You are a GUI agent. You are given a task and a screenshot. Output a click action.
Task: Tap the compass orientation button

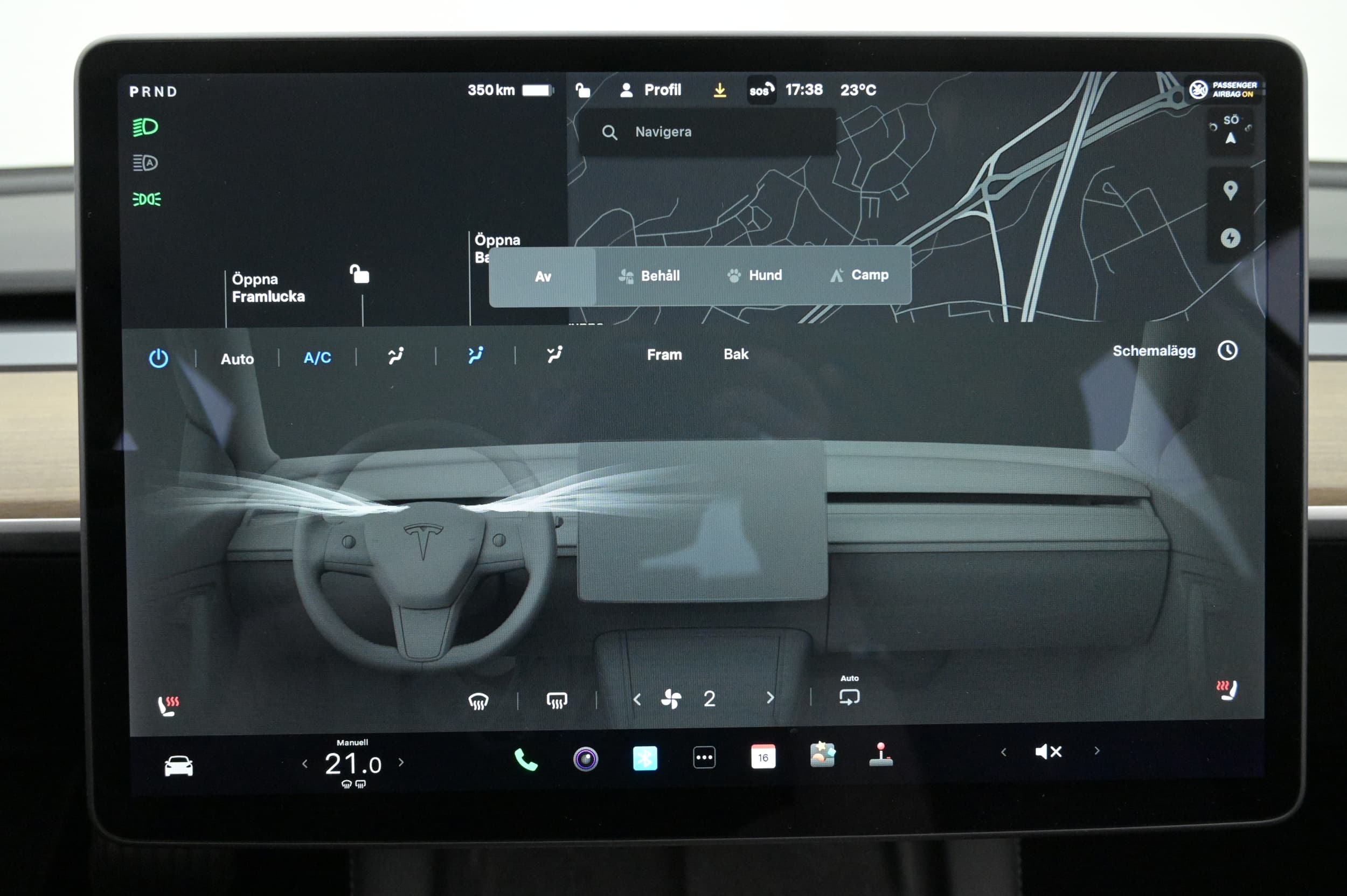point(1230,130)
